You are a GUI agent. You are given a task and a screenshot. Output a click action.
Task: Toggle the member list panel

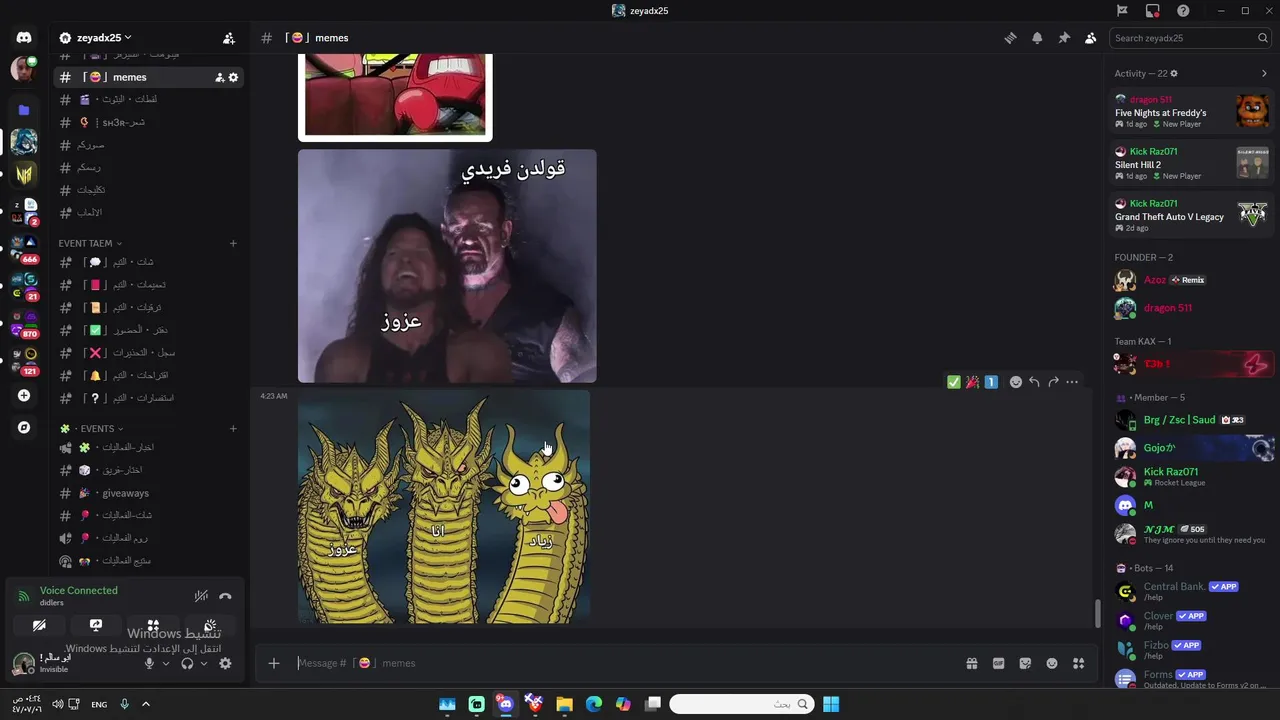tap(1090, 38)
